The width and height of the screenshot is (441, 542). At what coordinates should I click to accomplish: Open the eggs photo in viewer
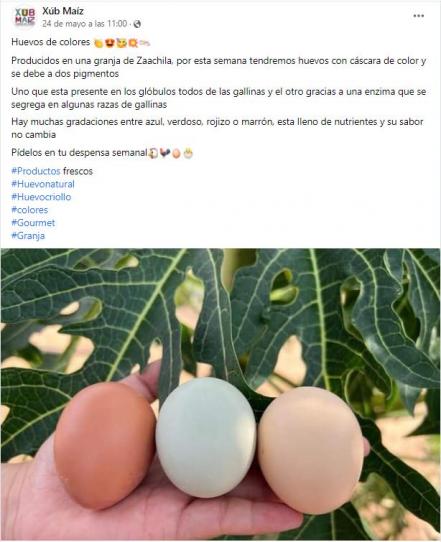coord(220,394)
